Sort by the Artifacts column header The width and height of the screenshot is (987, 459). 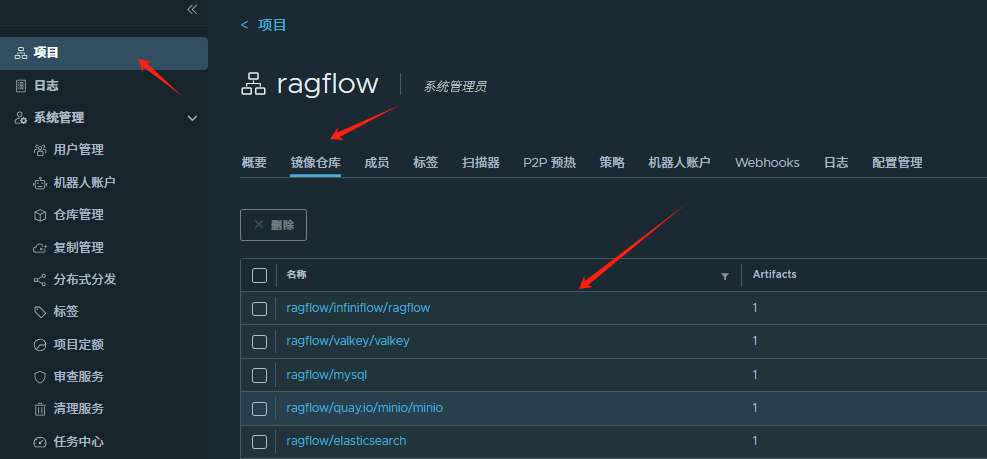coord(774,275)
